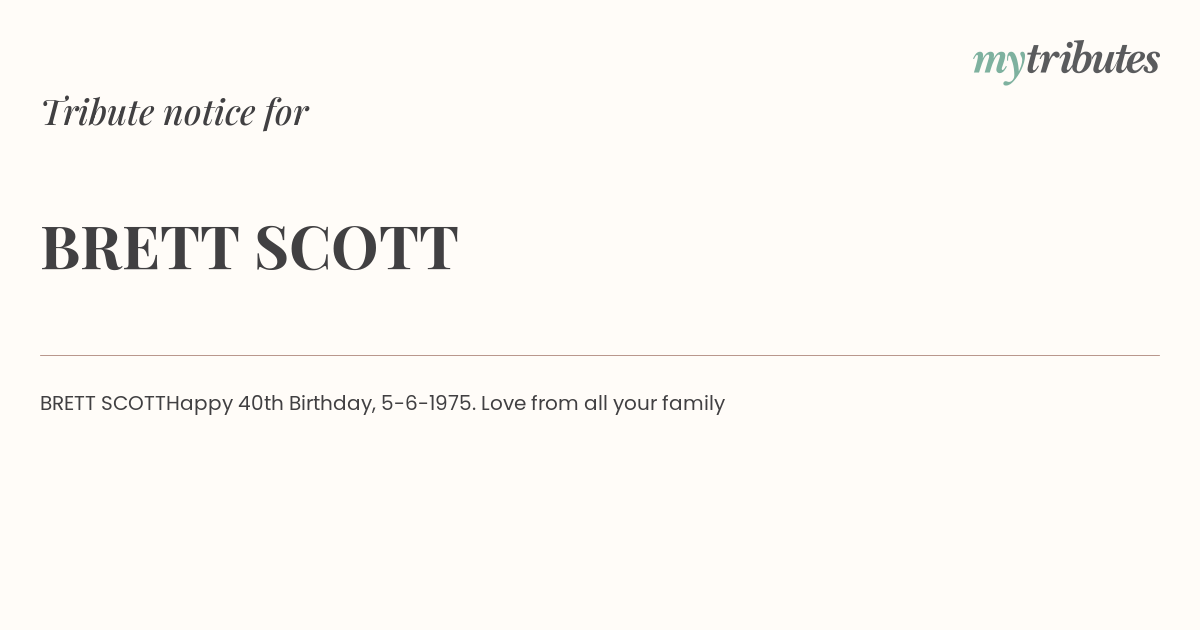Click the small "BRETT SCOTT" name in message
Viewport: 1200px width, 630px height.
102,403
